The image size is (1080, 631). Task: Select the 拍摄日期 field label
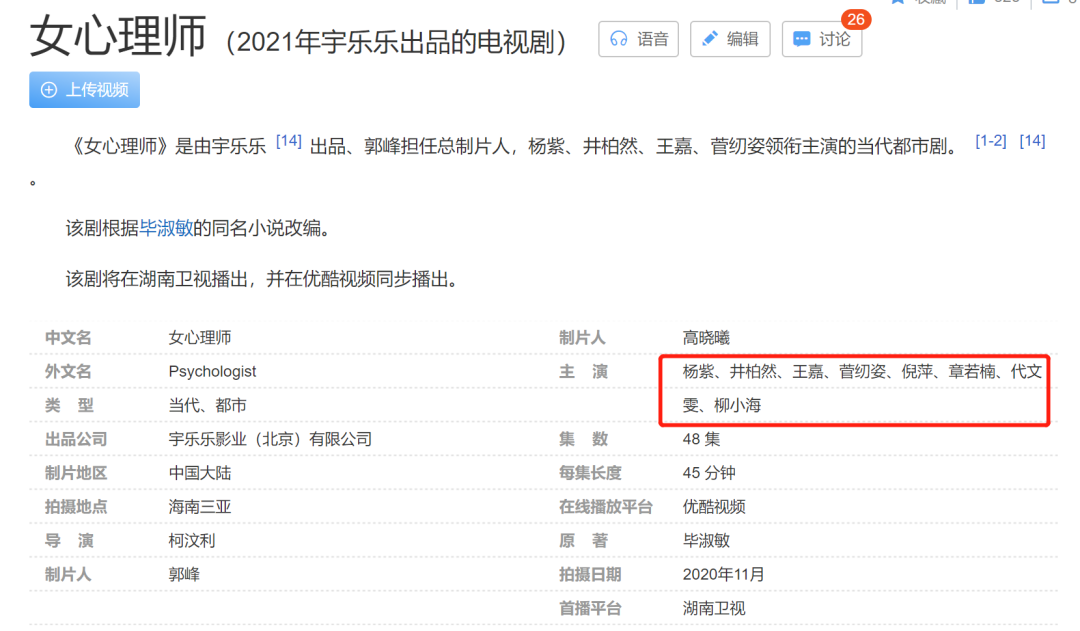(x=590, y=574)
